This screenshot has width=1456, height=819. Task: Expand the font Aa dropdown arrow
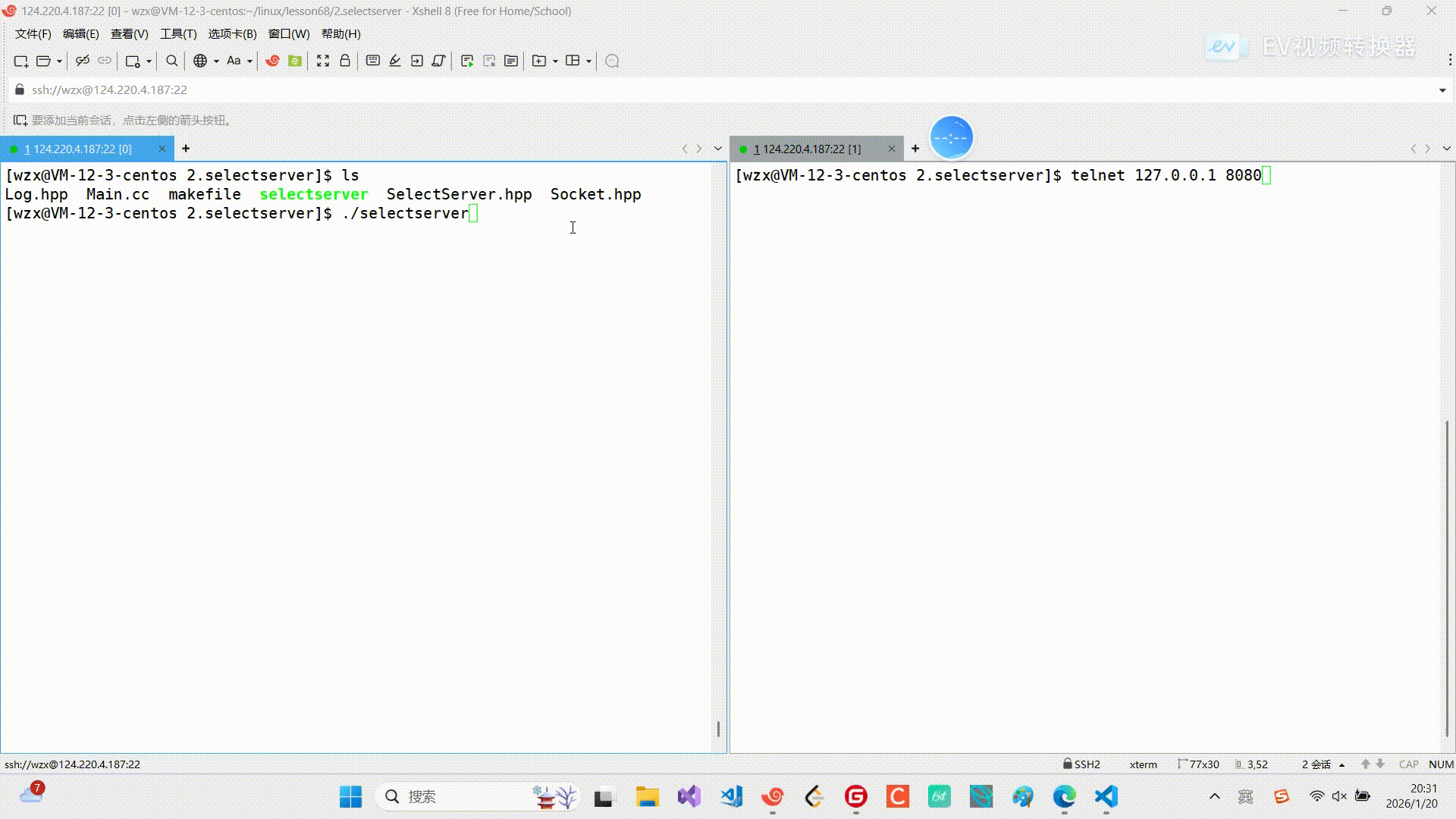tap(249, 61)
